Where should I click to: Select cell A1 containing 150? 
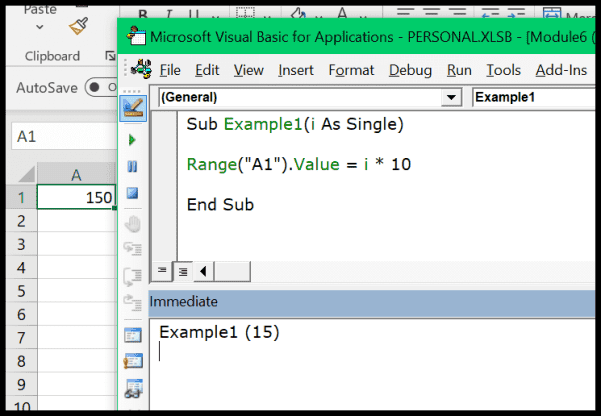coord(76,197)
